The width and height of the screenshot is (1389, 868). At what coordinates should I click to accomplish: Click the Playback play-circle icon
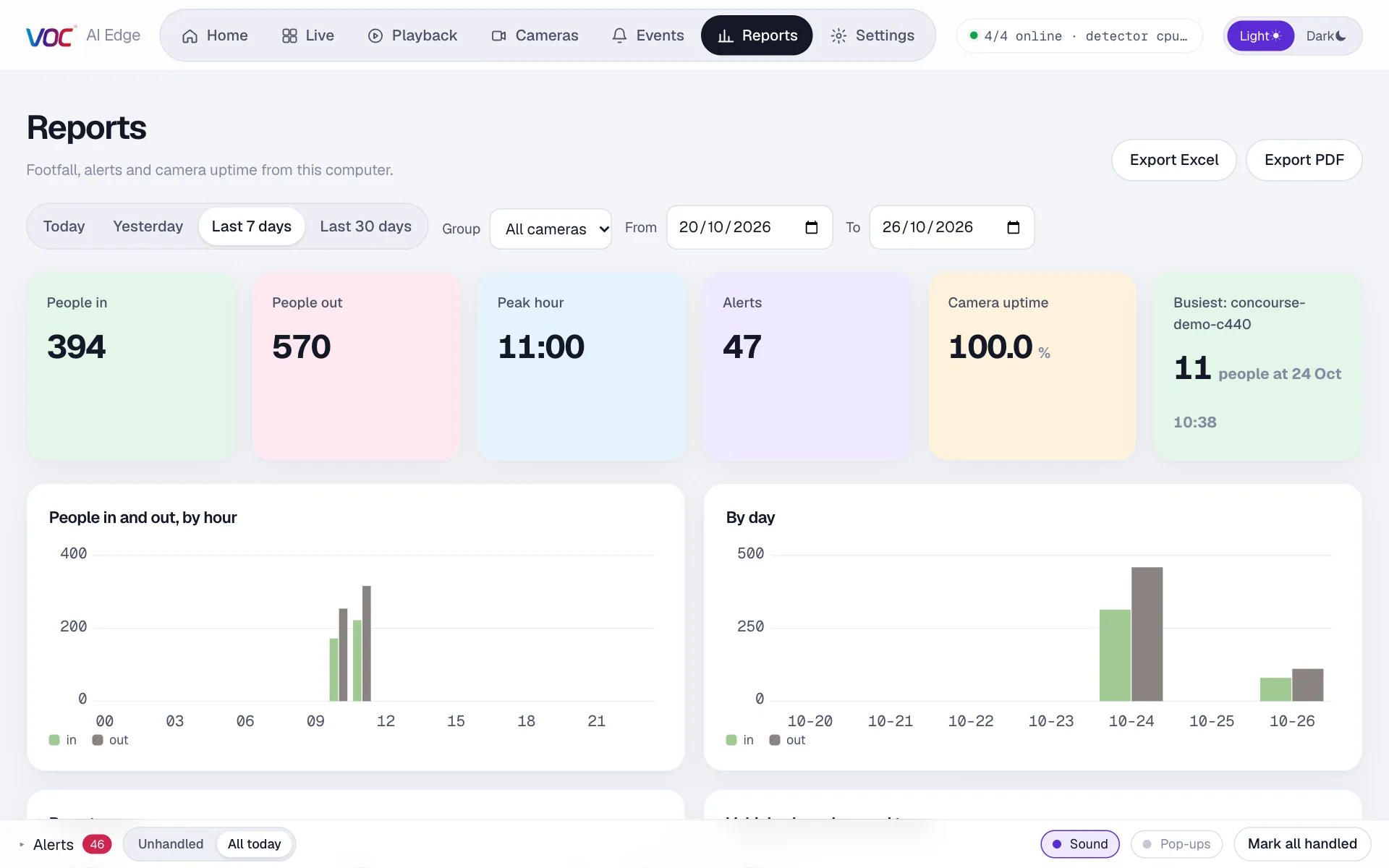(x=375, y=36)
